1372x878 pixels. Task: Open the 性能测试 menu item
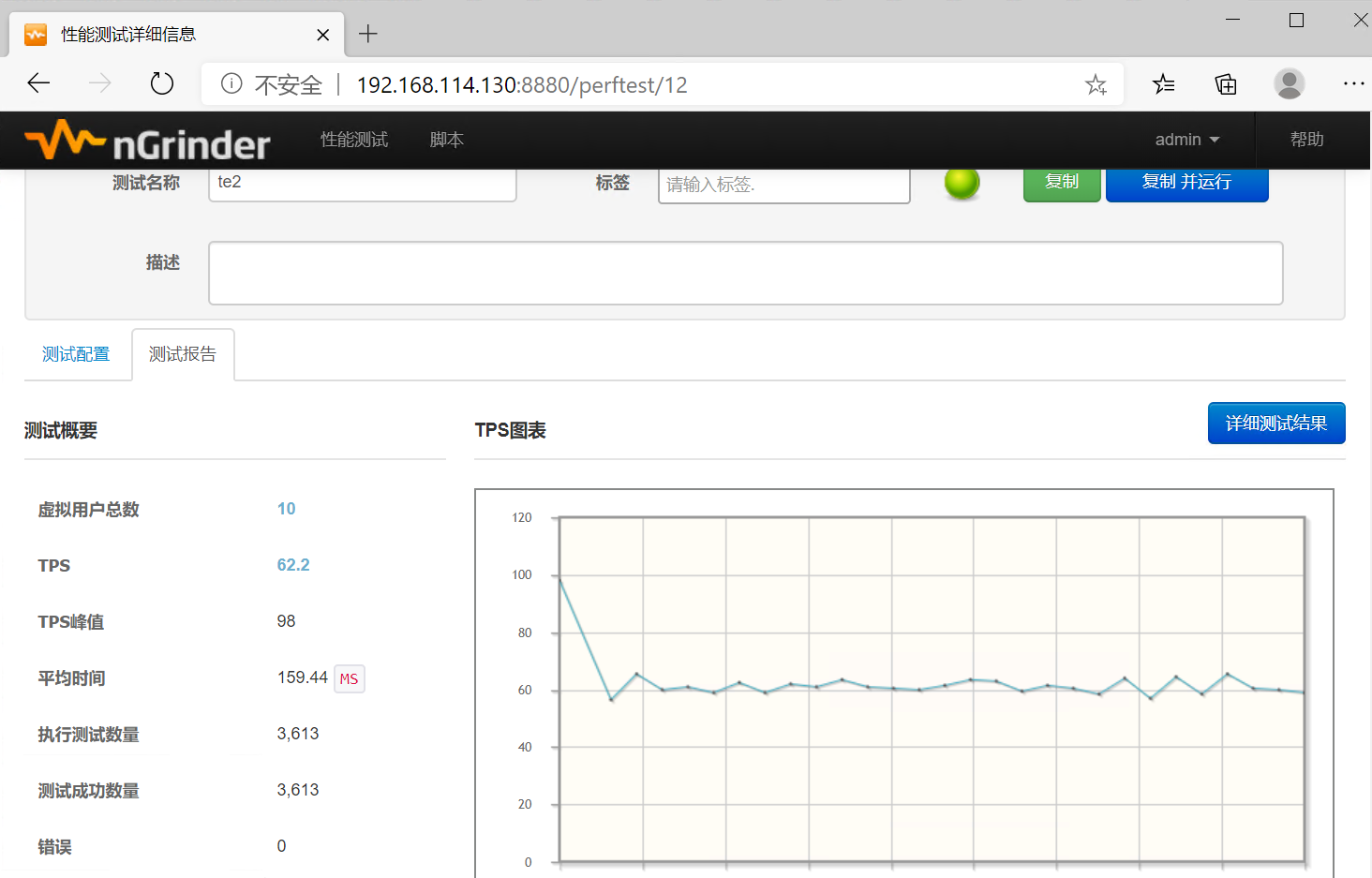pos(354,140)
